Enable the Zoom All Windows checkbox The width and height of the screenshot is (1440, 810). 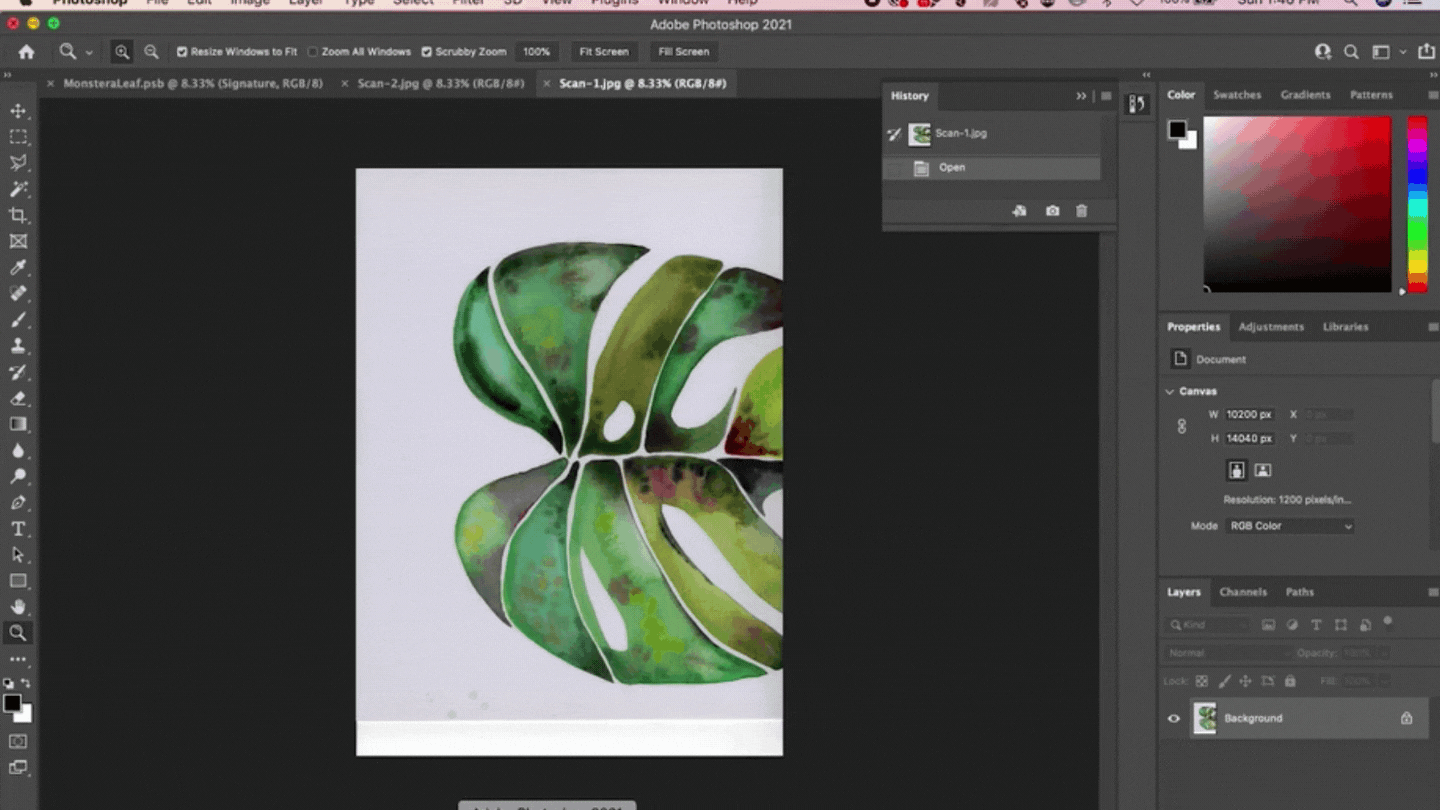[x=315, y=51]
